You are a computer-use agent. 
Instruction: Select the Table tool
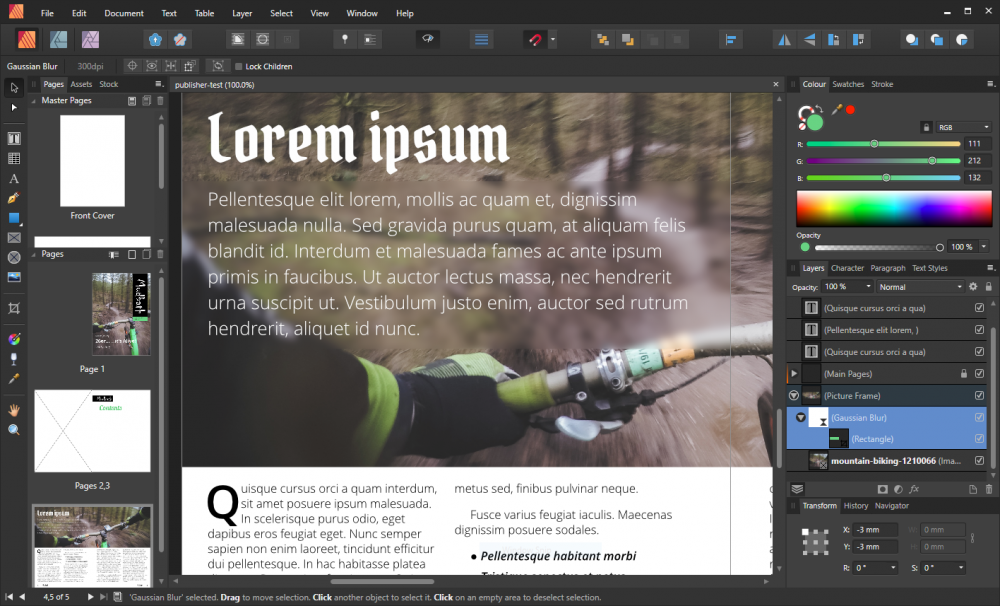coord(14,158)
